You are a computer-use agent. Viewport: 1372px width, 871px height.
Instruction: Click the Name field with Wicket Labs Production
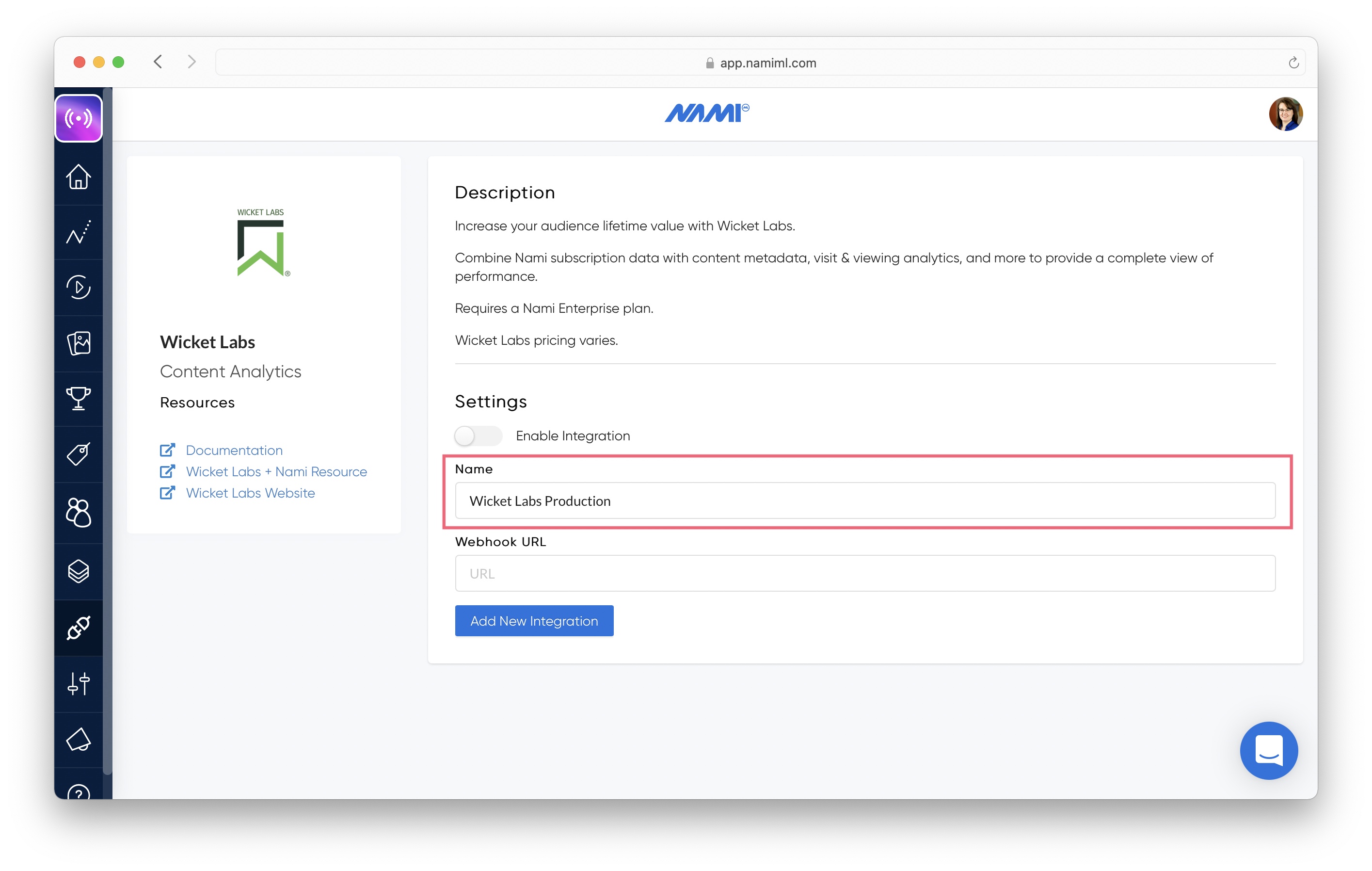[x=865, y=501]
